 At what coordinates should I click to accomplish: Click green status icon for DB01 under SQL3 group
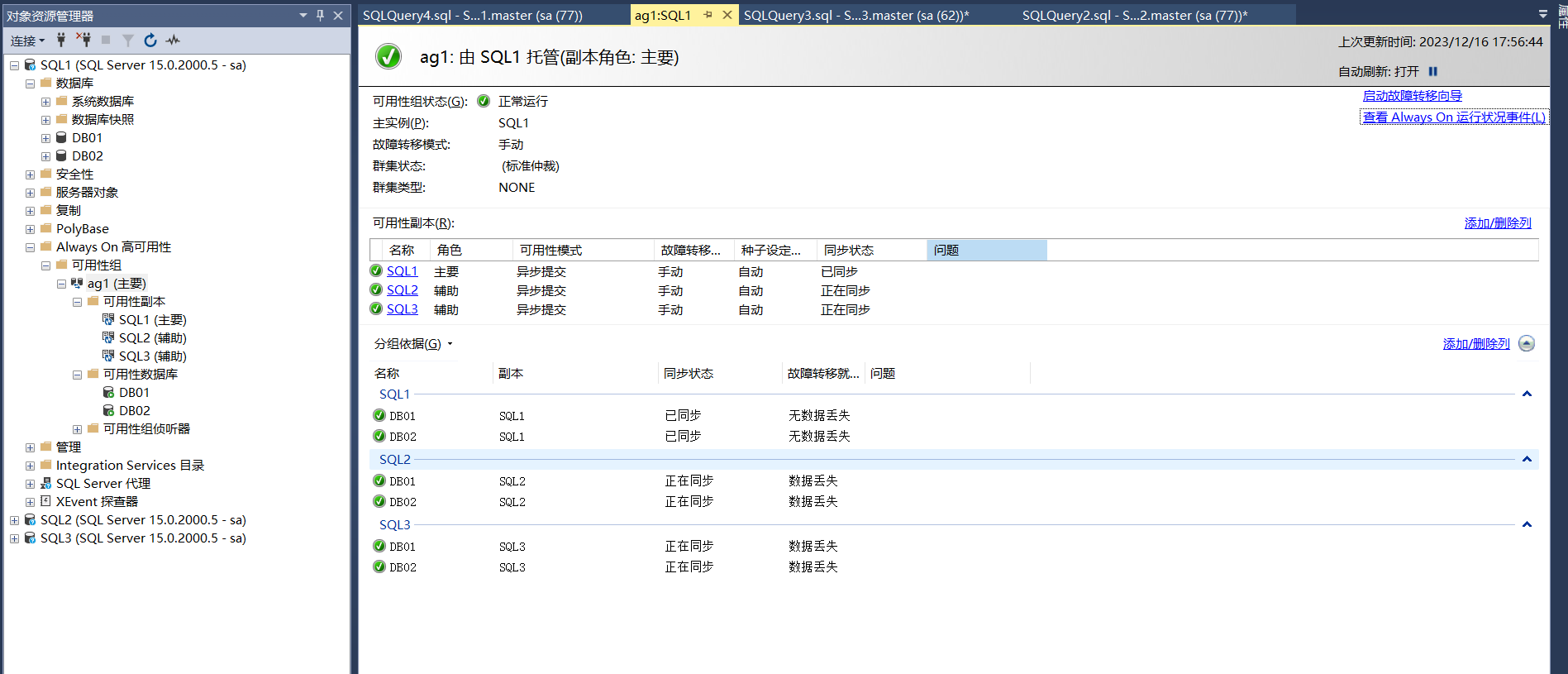coord(379,546)
